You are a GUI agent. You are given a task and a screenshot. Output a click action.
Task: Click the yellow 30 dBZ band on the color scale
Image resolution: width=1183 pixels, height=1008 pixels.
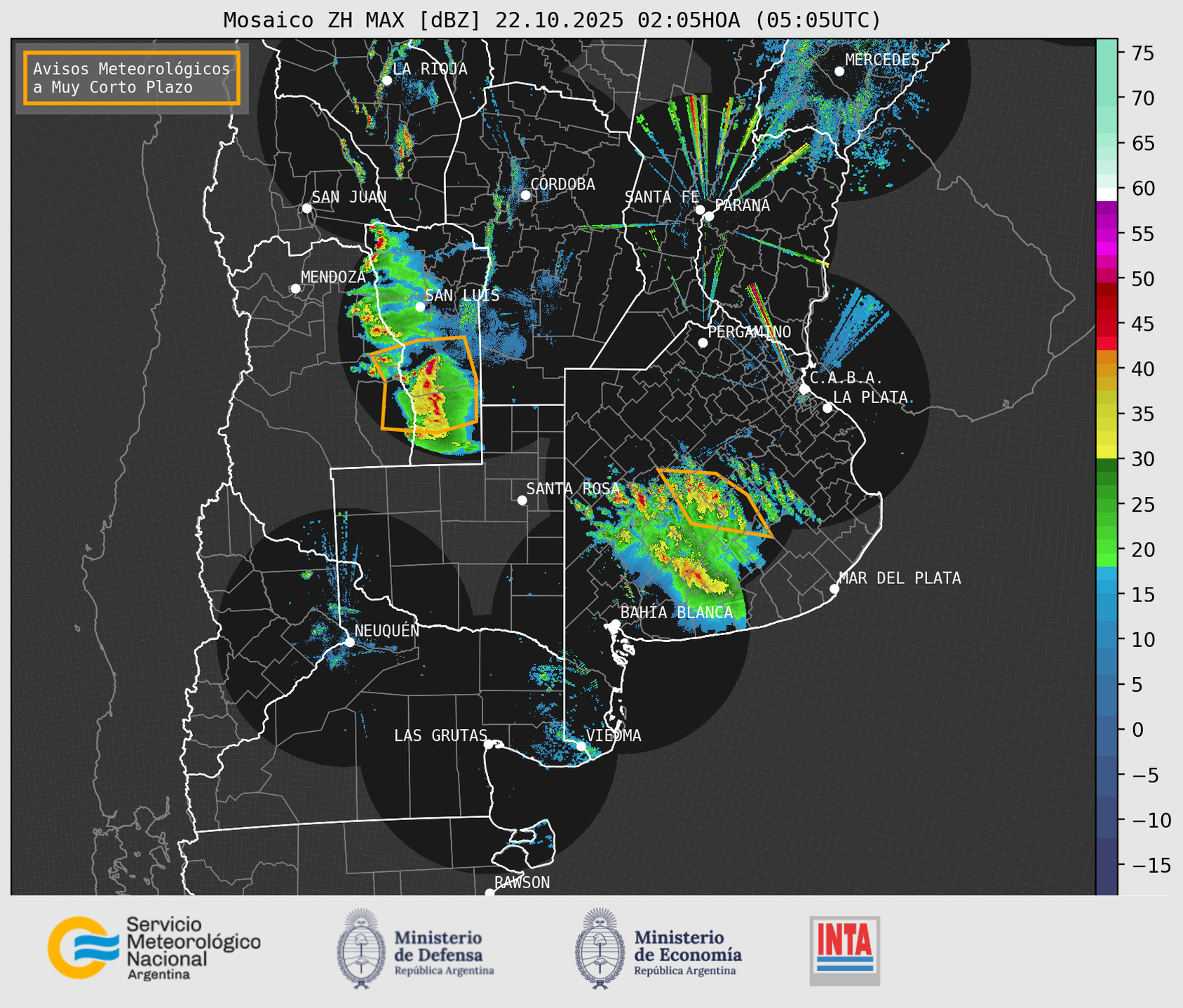(1107, 453)
